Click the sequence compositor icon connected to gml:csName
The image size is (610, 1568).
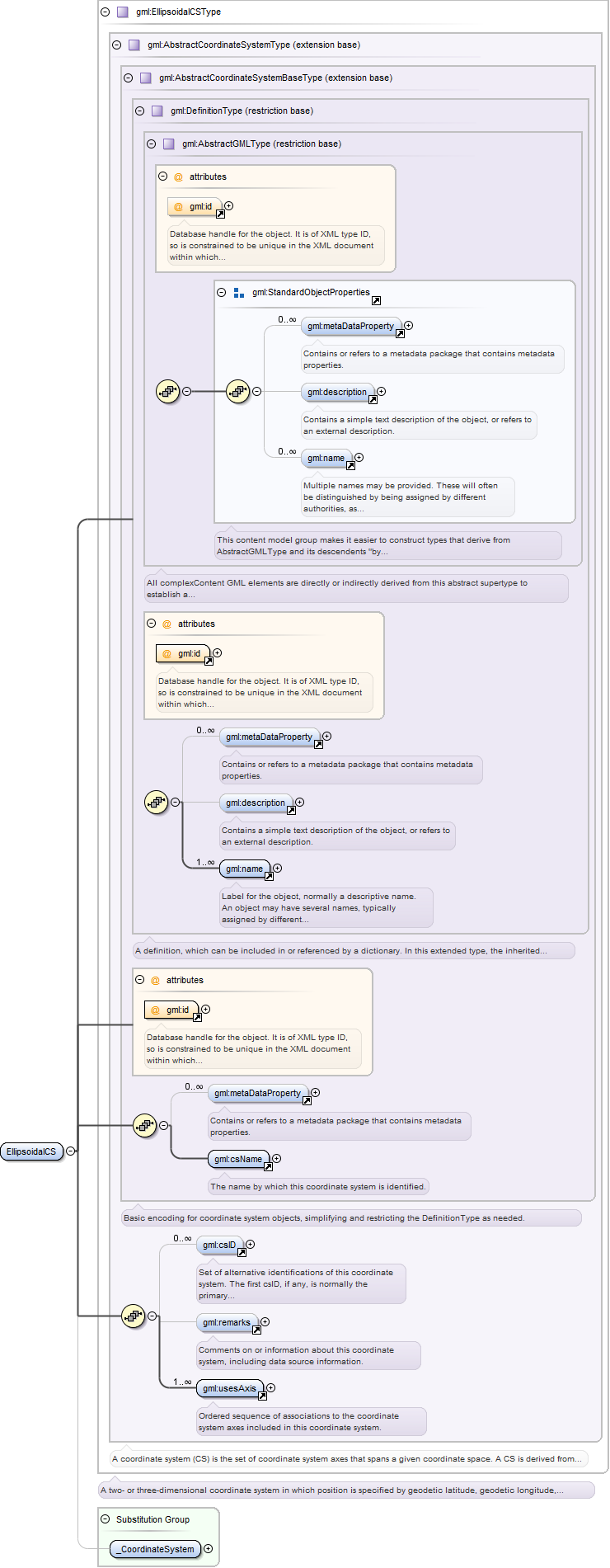coord(144,1126)
